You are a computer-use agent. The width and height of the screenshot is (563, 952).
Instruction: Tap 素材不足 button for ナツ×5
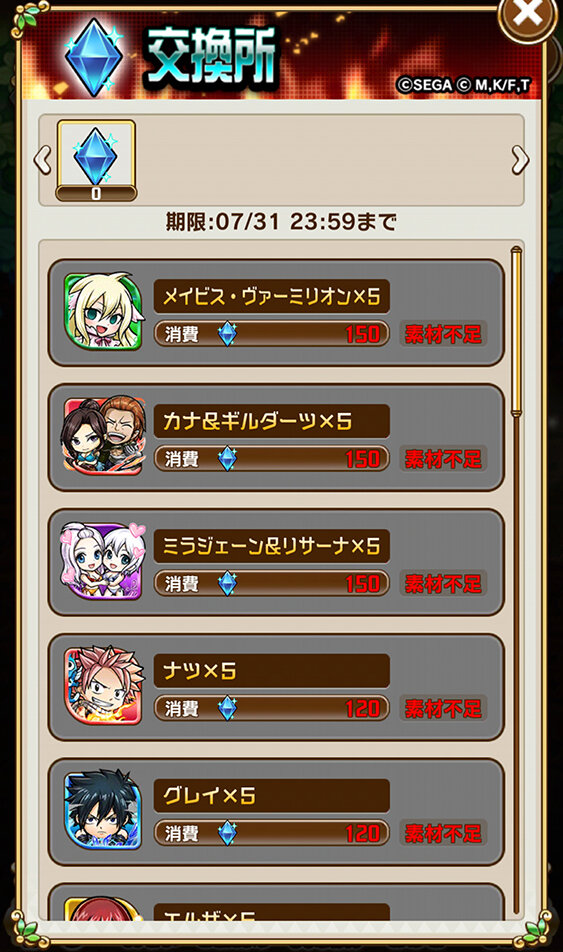(443, 709)
